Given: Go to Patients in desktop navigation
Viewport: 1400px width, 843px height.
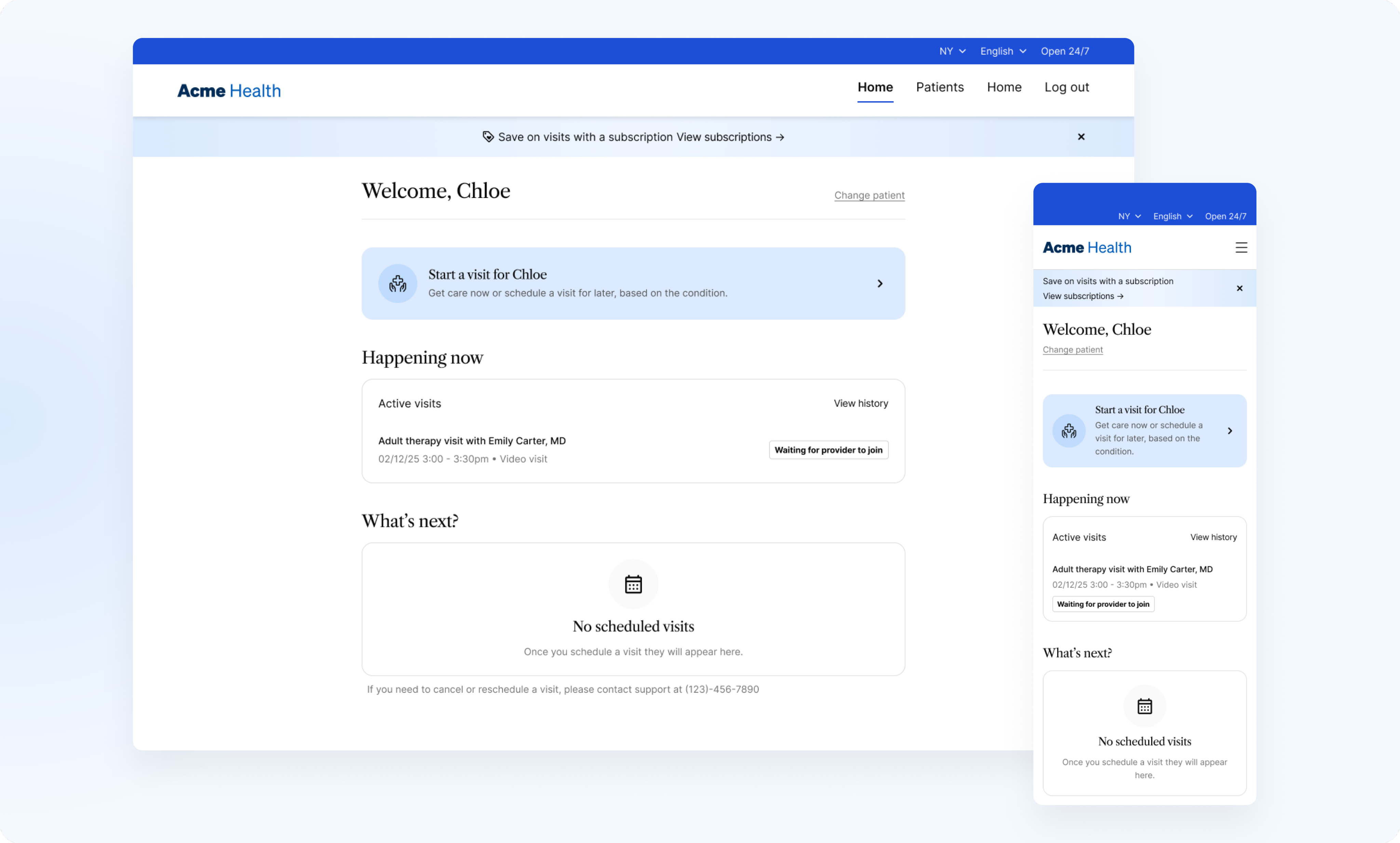Looking at the screenshot, I should pyautogui.click(x=940, y=88).
